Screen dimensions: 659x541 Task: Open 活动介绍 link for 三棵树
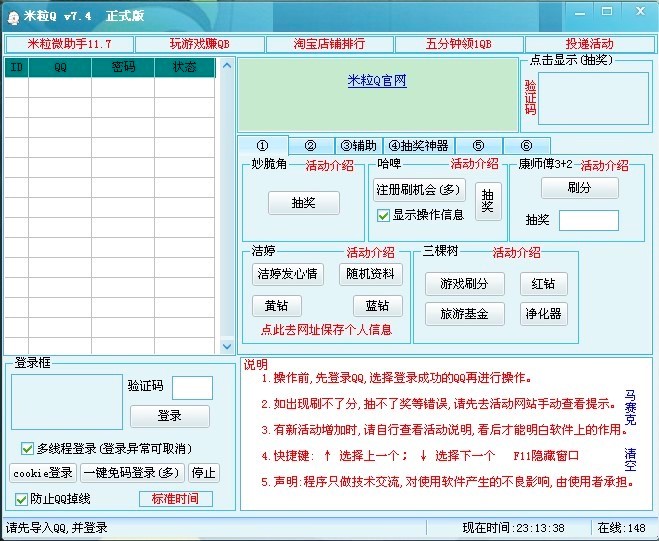point(516,252)
